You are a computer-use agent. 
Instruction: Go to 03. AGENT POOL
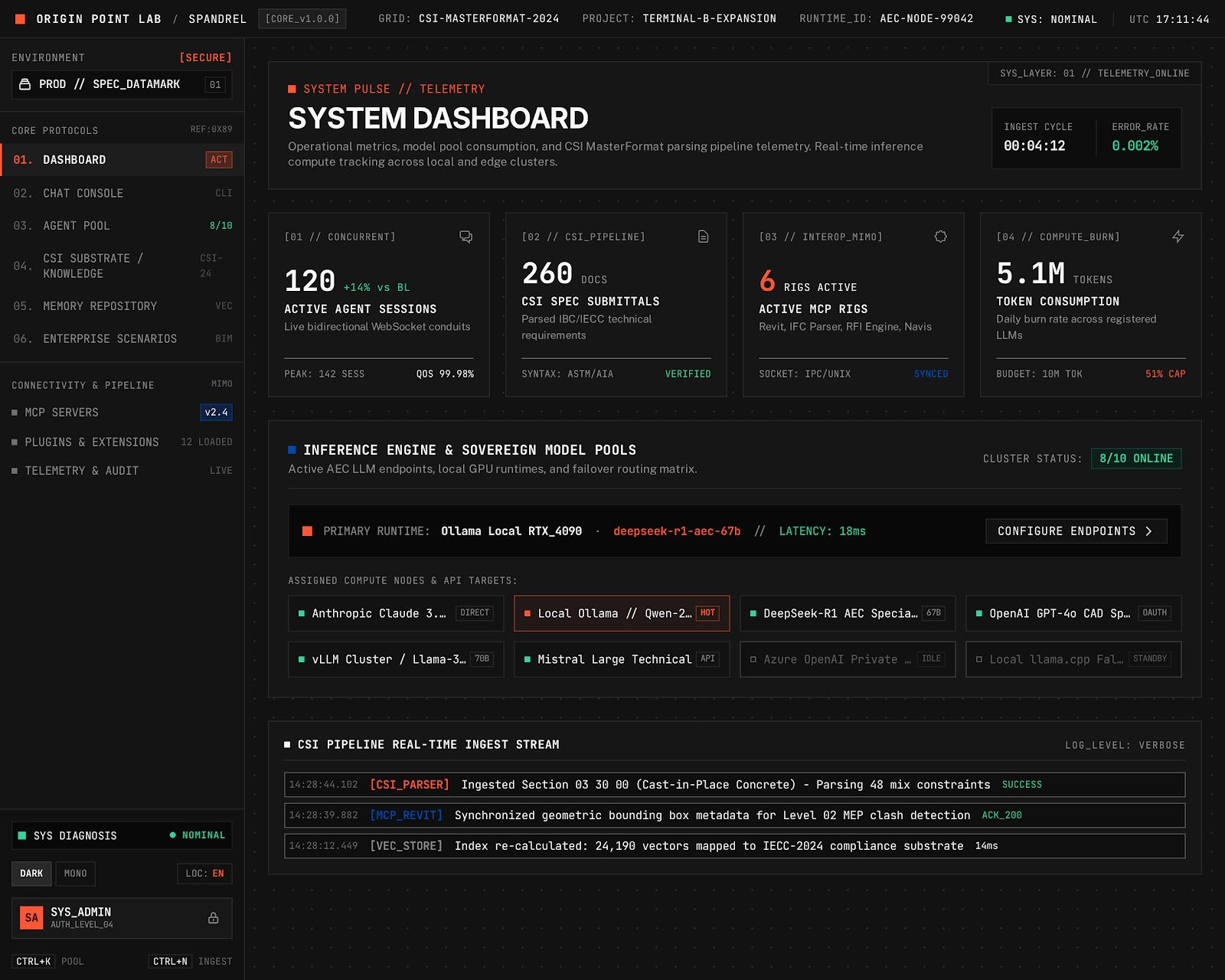[122, 226]
